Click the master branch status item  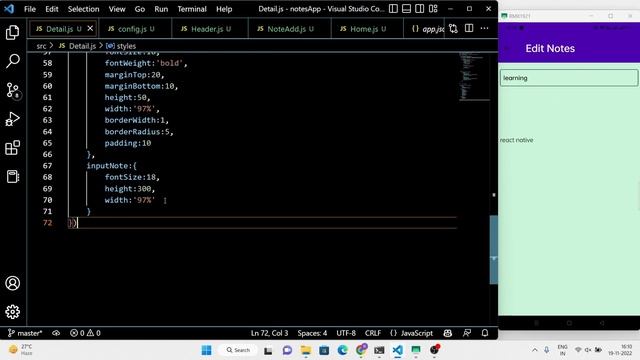coord(25,333)
